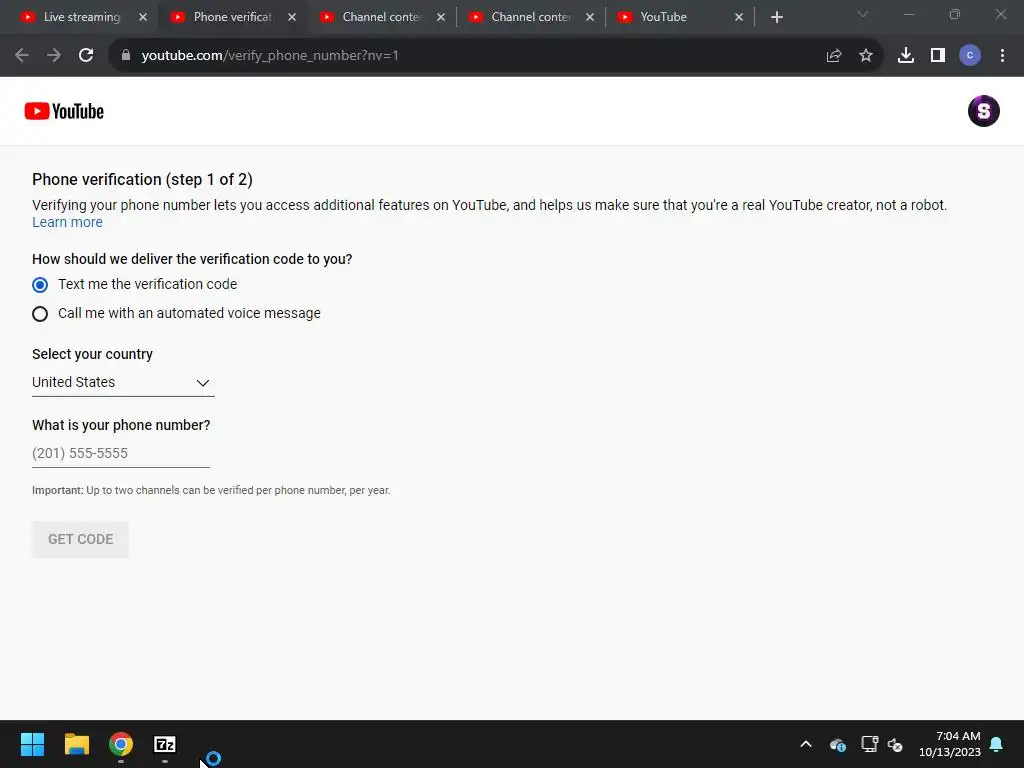This screenshot has width=1024, height=768.
Task: Open File Explorer from the taskbar
Action: 76,744
